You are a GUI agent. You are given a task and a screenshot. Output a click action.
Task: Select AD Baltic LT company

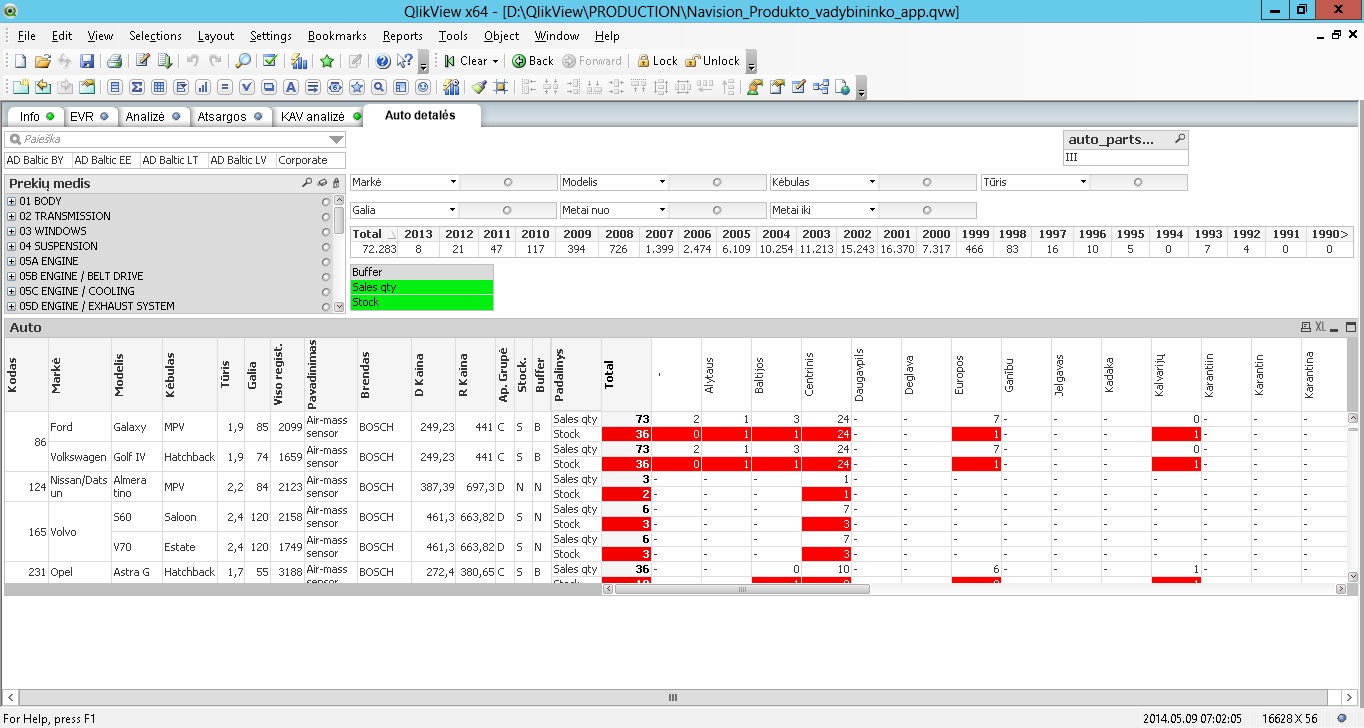pyautogui.click(x=174, y=160)
